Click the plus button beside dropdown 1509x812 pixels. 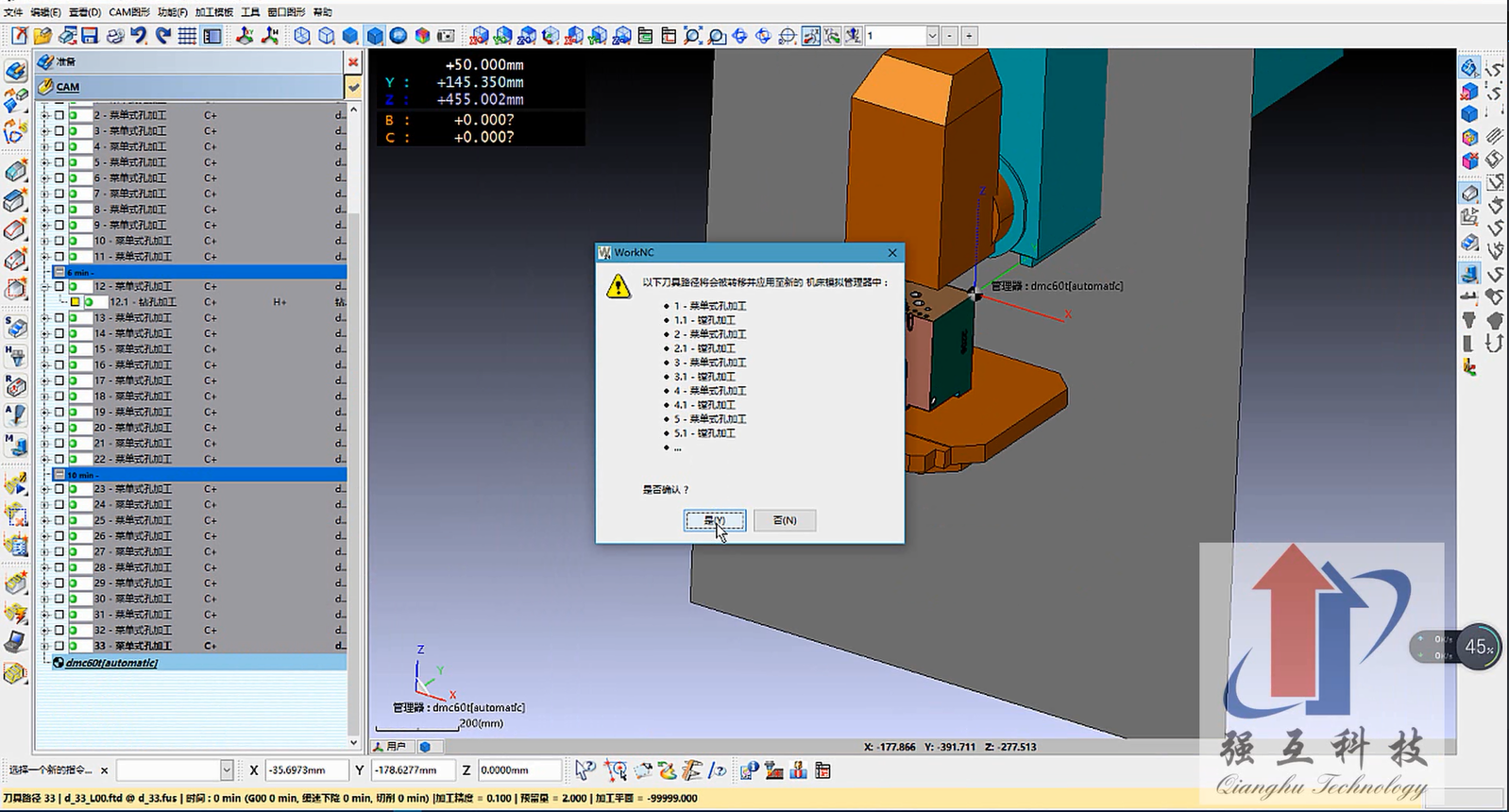coord(969,36)
